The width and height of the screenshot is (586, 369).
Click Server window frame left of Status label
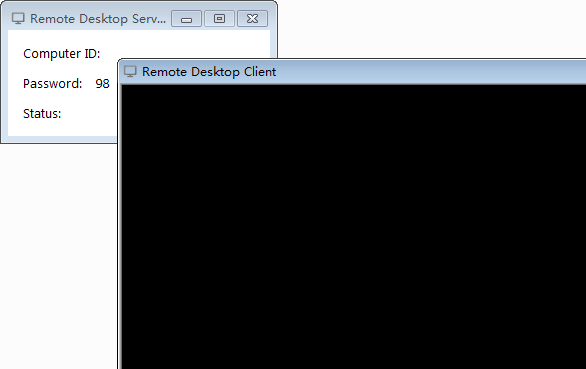tap(4, 113)
